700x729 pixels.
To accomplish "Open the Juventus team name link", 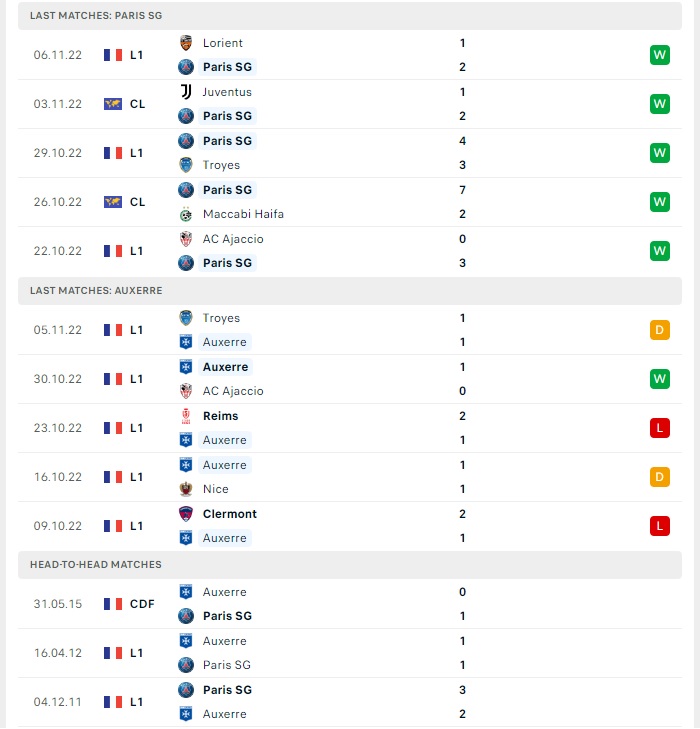I will [x=227, y=92].
